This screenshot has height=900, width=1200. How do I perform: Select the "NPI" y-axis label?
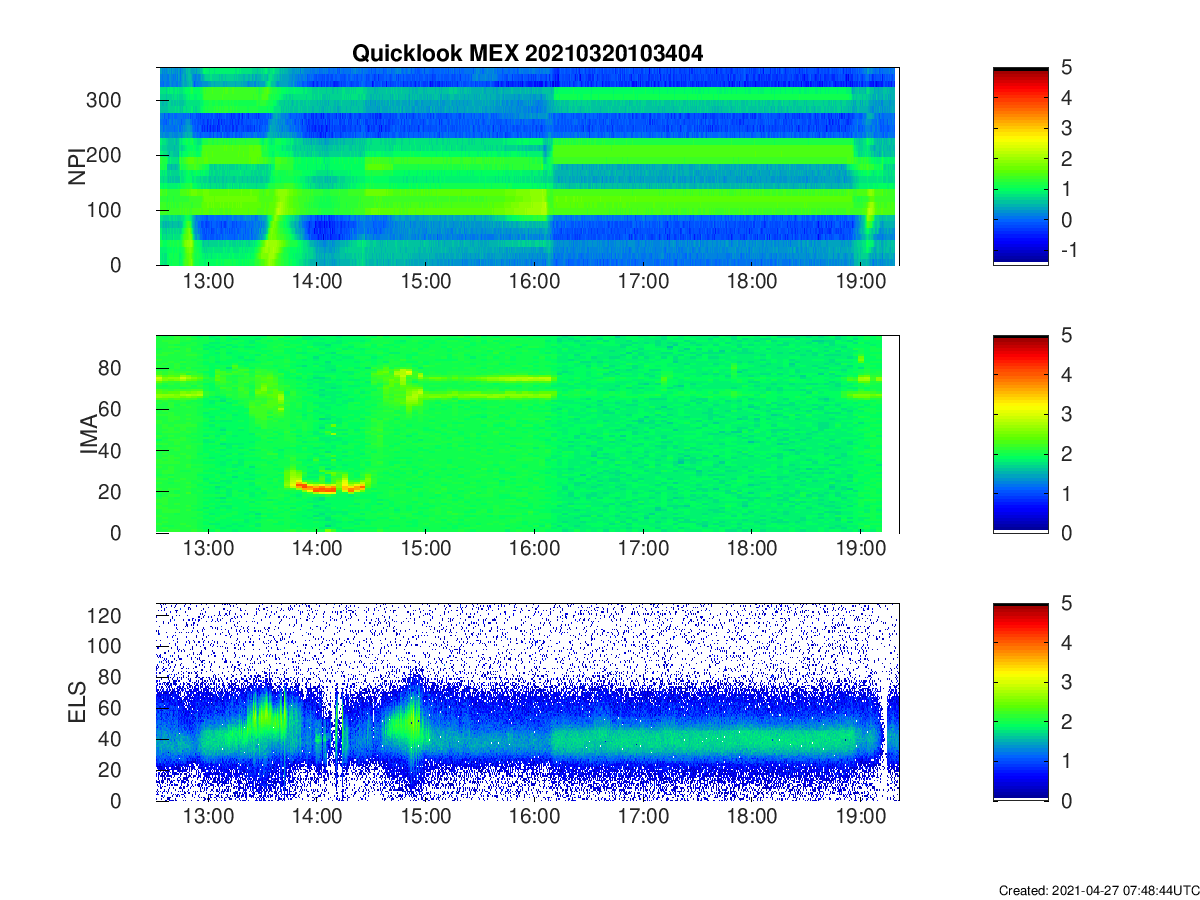[x=77, y=166]
